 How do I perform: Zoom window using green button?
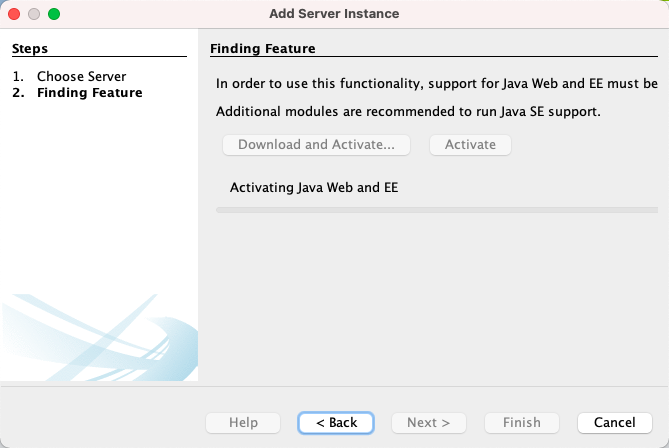pyautogui.click(x=54, y=14)
